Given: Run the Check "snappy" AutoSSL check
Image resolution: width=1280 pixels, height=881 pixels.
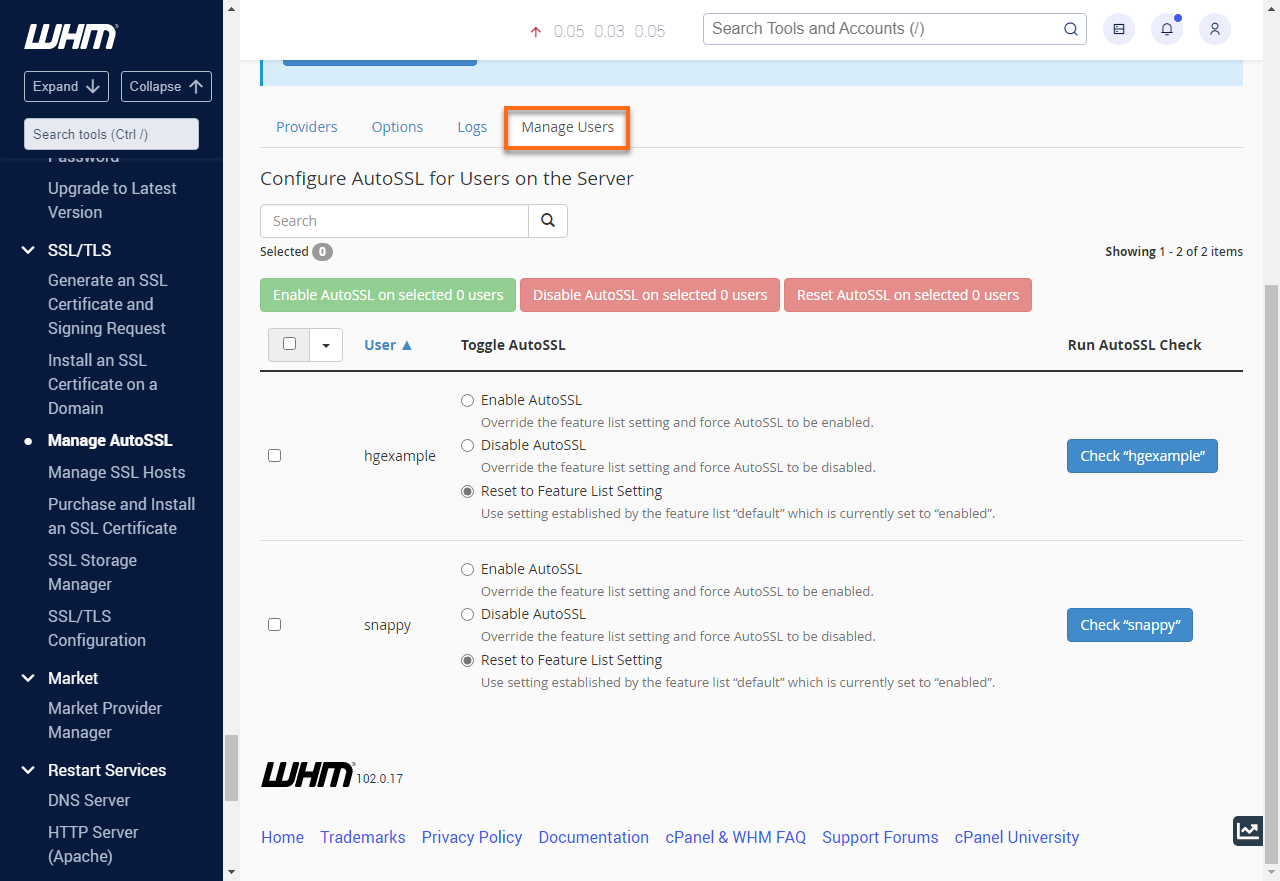Looking at the screenshot, I should [1129, 624].
